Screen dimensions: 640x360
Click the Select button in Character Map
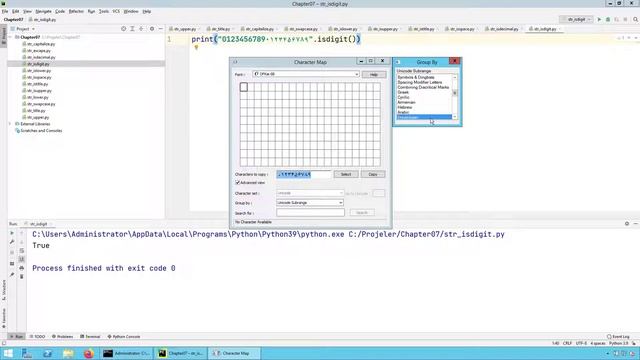[x=346, y=174]
